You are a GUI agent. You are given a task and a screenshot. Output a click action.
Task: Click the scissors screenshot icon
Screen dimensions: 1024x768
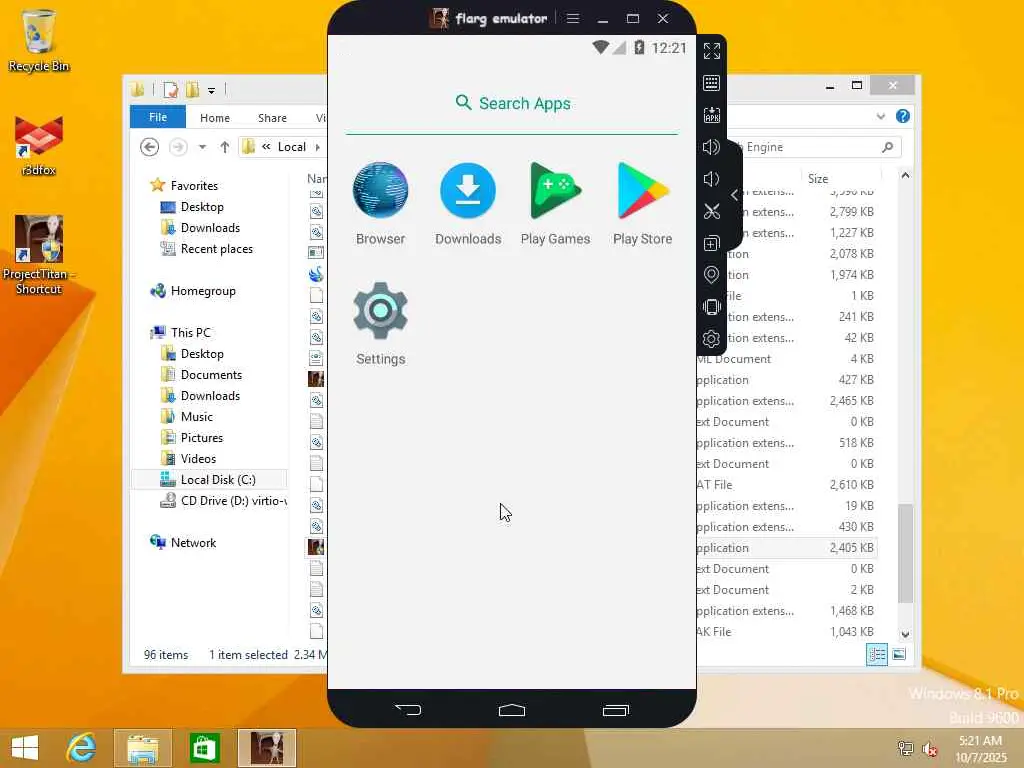click(711, 211)
